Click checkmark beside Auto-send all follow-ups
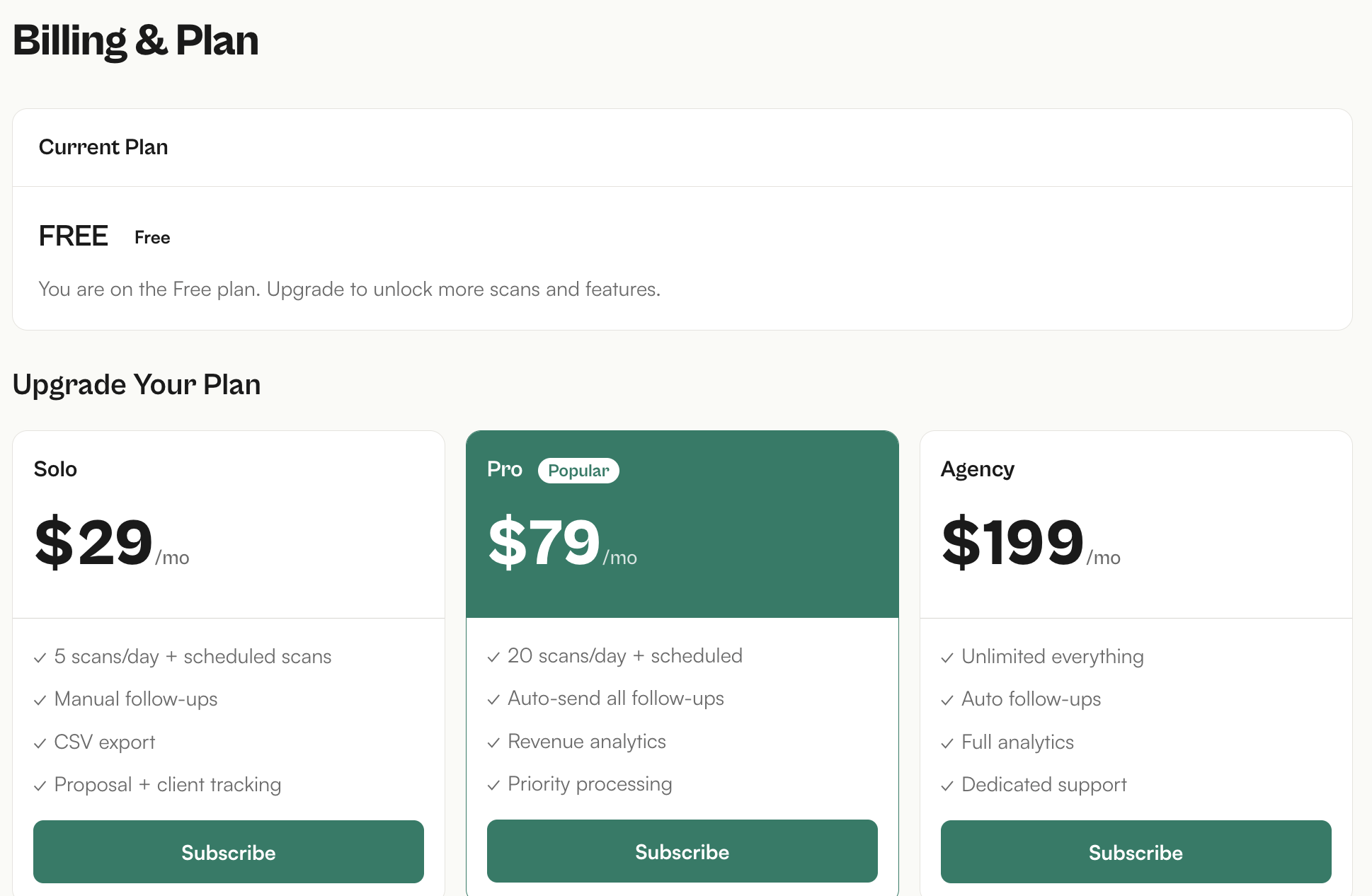This screenshot has width=1372, height=896. tap(493, 699)
